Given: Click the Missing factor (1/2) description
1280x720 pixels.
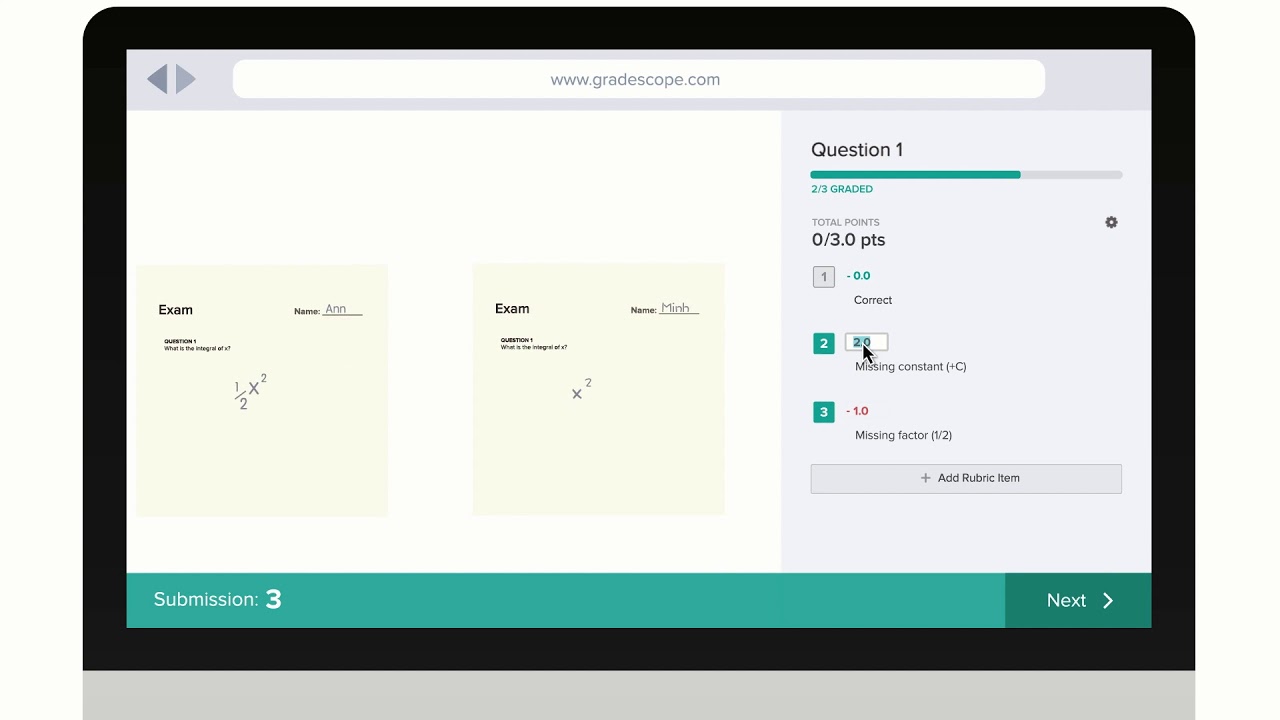Looking at the screenshot, I should pyautogui.click(x=903, y=435).
